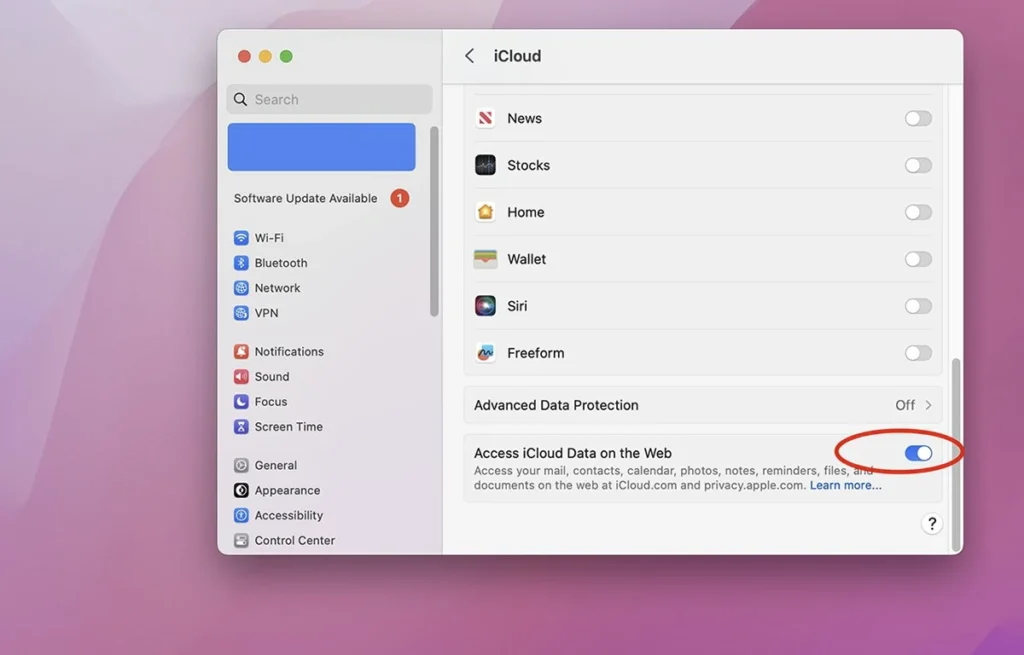The image size is (1024, 655).
Task: Select Sound in the sidebar
Action: click(272, 376)
